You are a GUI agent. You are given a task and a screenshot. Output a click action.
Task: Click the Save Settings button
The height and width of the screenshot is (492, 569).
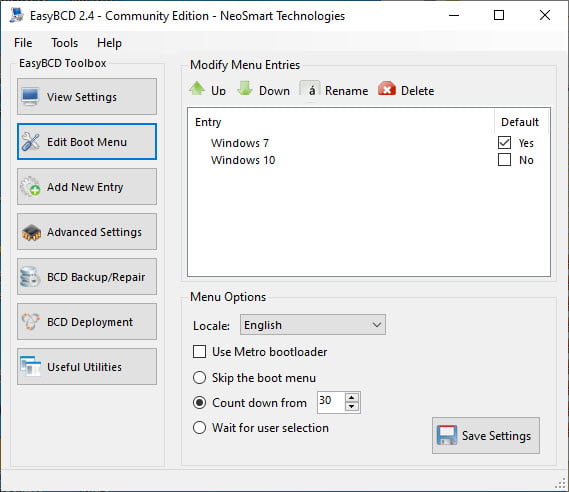pos(486,435)
